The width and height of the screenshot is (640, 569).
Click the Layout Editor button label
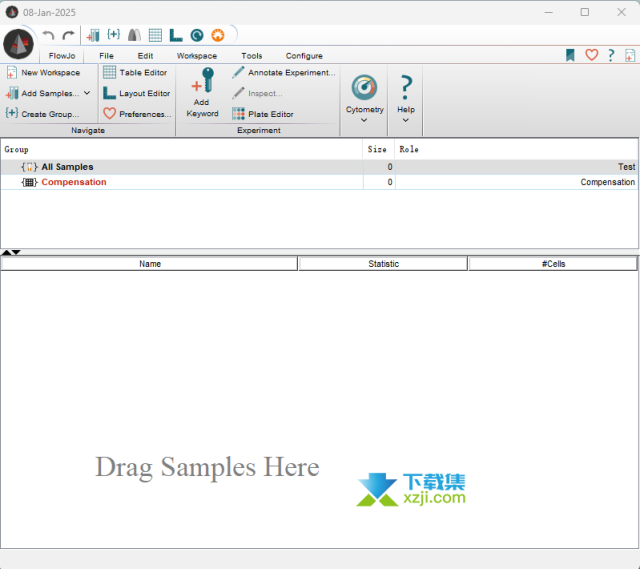pyautogui.click(x=144, y=93)
